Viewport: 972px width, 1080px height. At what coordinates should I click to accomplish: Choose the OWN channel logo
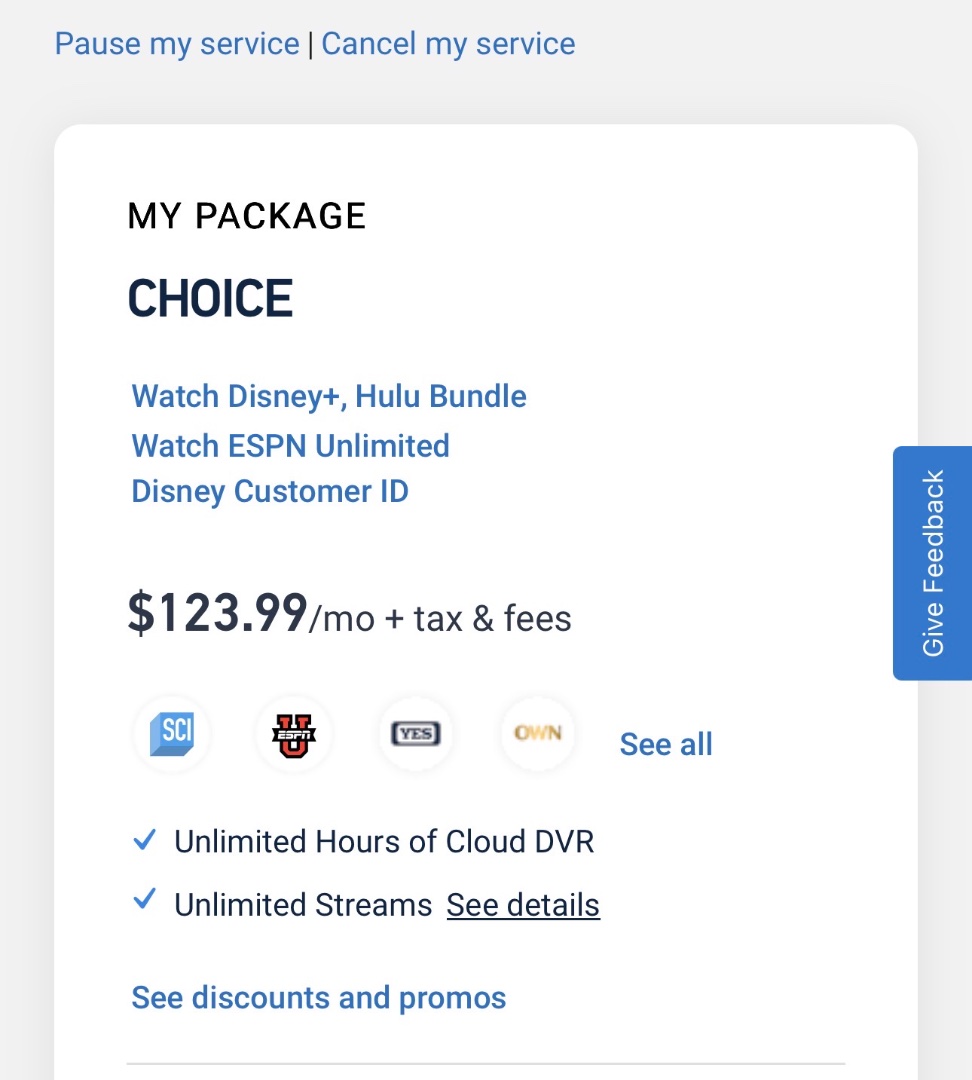[538, 734]
